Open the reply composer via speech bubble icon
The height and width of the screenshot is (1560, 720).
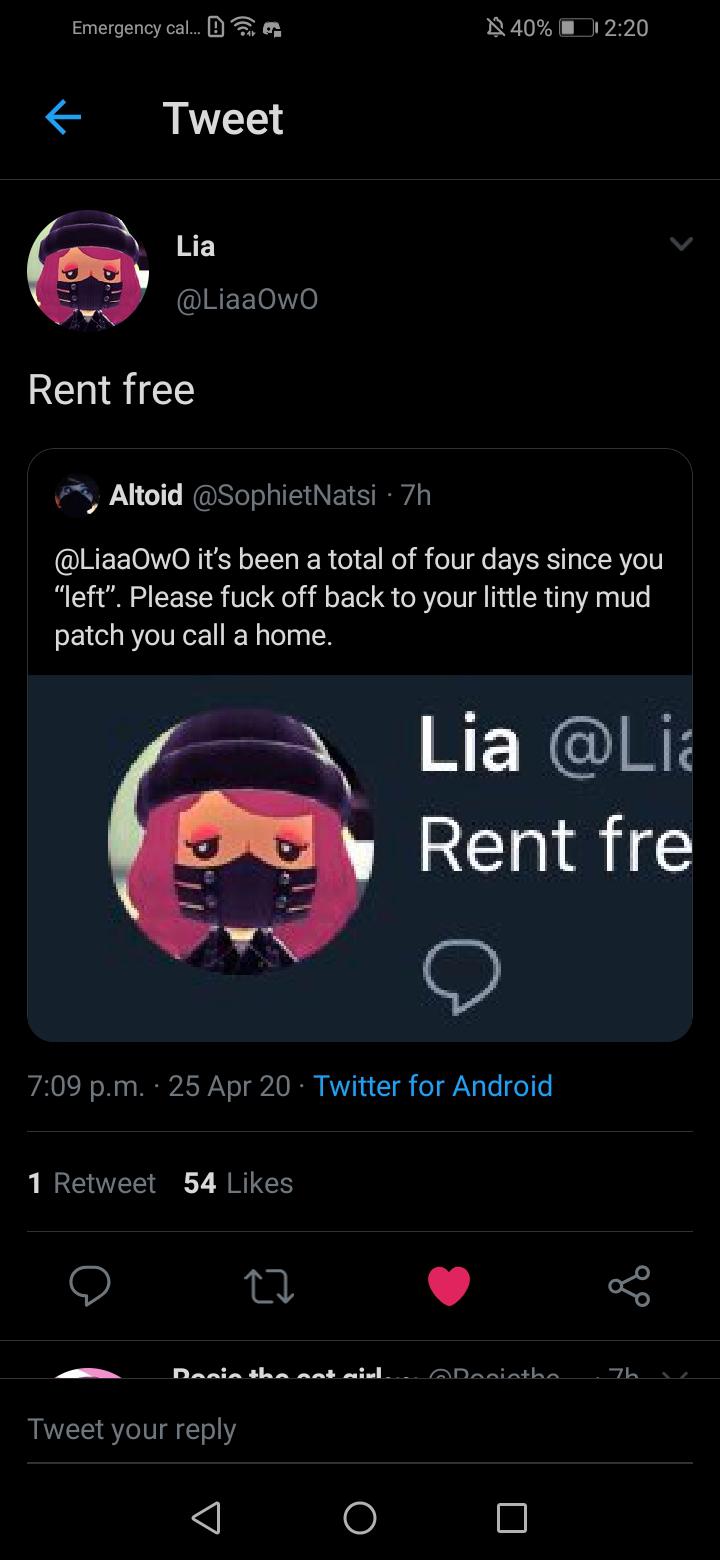(90, 1287)
